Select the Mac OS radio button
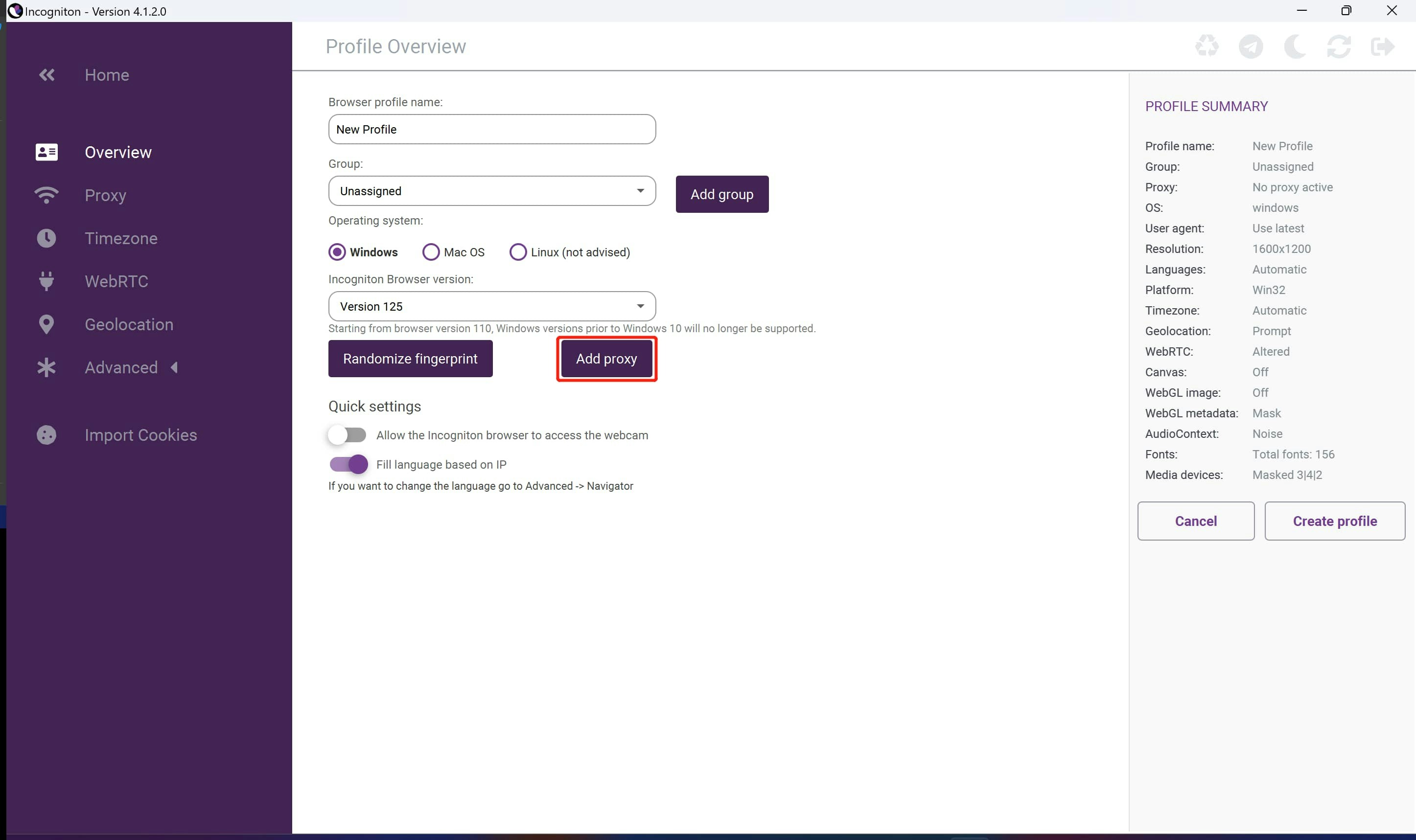 pyautogui.click(x=431, y=252)
